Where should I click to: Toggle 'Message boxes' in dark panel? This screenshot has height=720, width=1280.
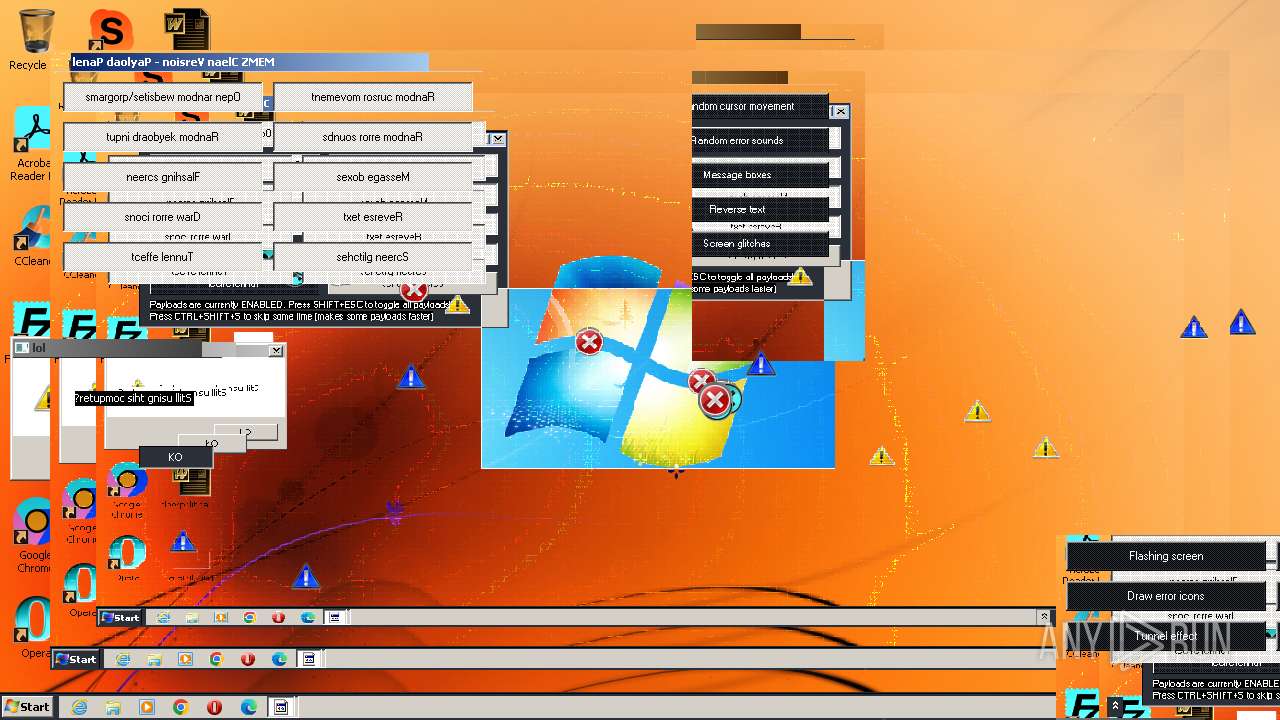(x=760, y=175)
